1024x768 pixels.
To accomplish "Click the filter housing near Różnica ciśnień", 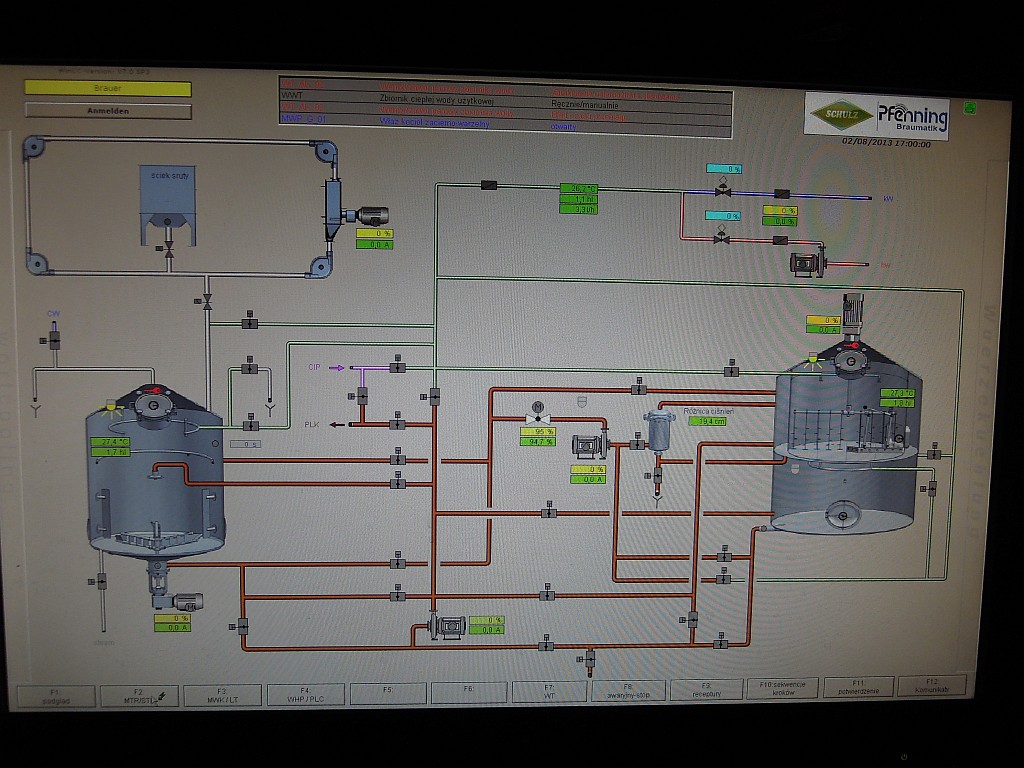I will tap(658, 430).
